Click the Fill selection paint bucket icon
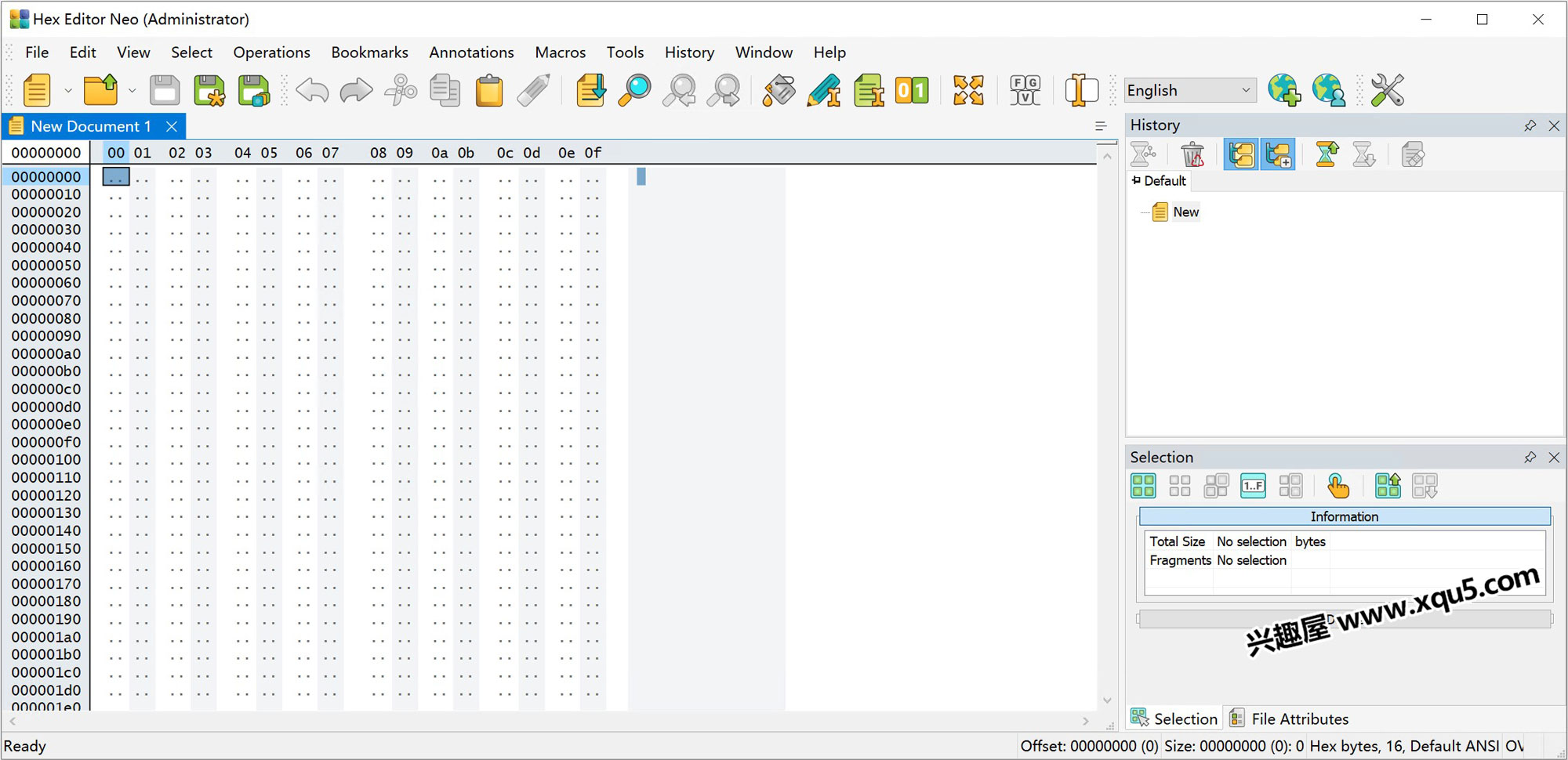 click(779, 90)
